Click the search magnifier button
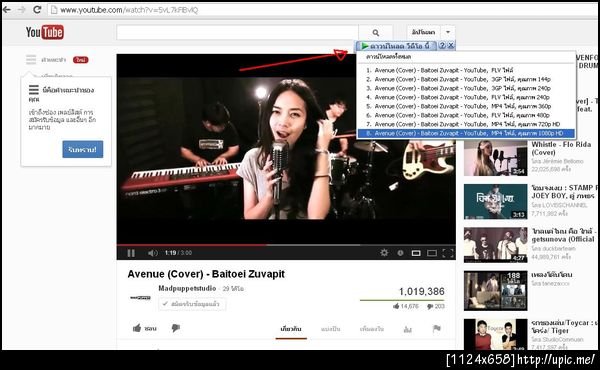Screen dimensions: 600x370 pos(376,33)
